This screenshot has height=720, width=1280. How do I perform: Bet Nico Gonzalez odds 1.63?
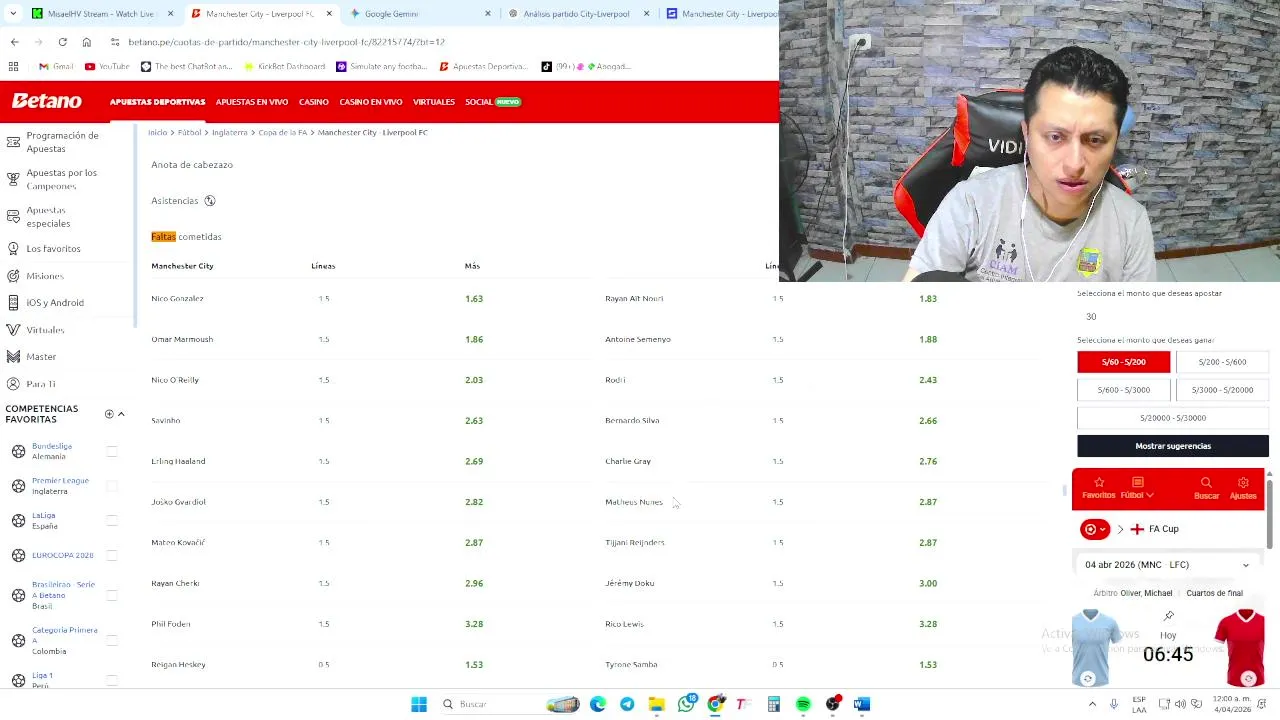pos(474,299)
